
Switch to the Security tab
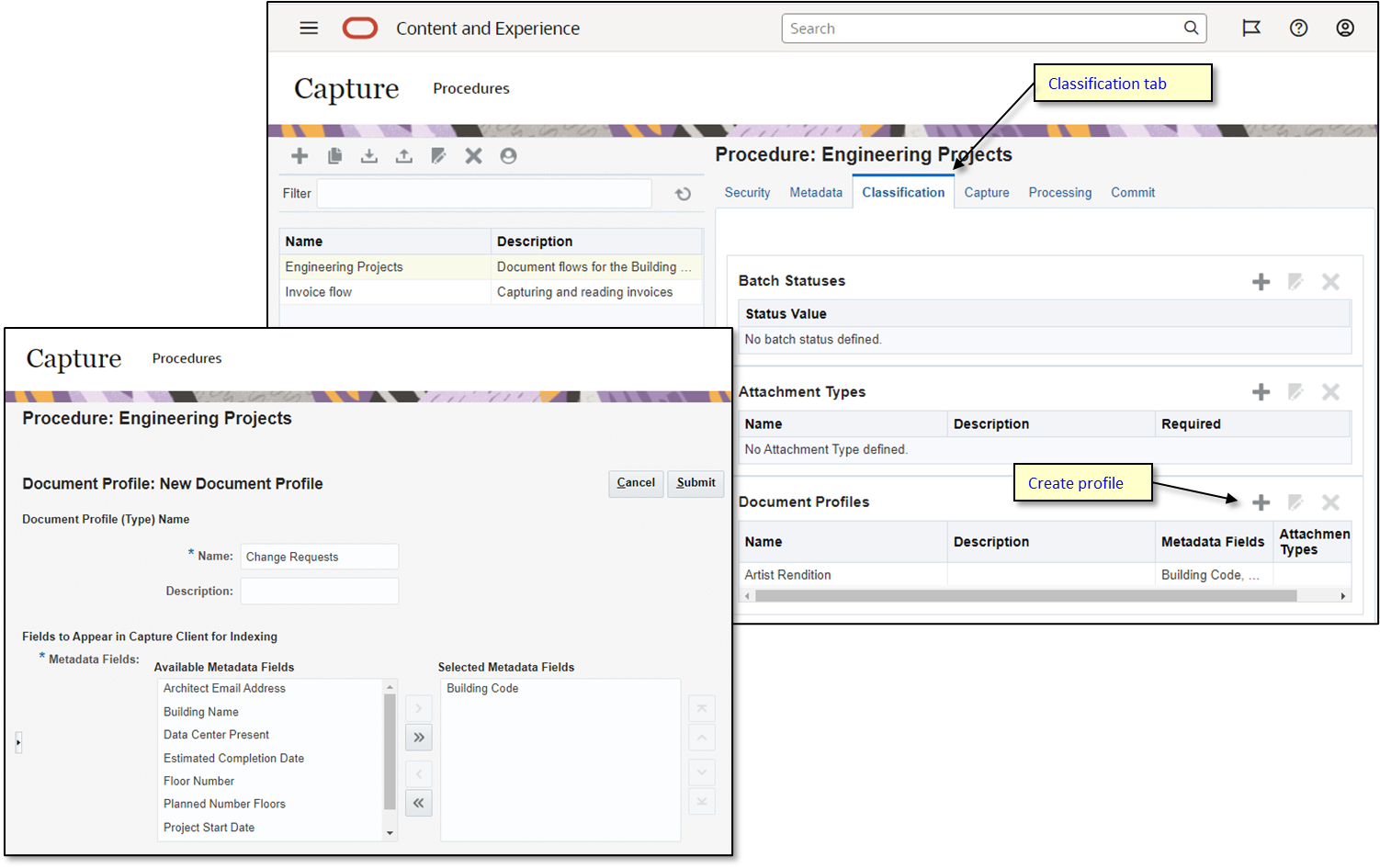[747, 192]
